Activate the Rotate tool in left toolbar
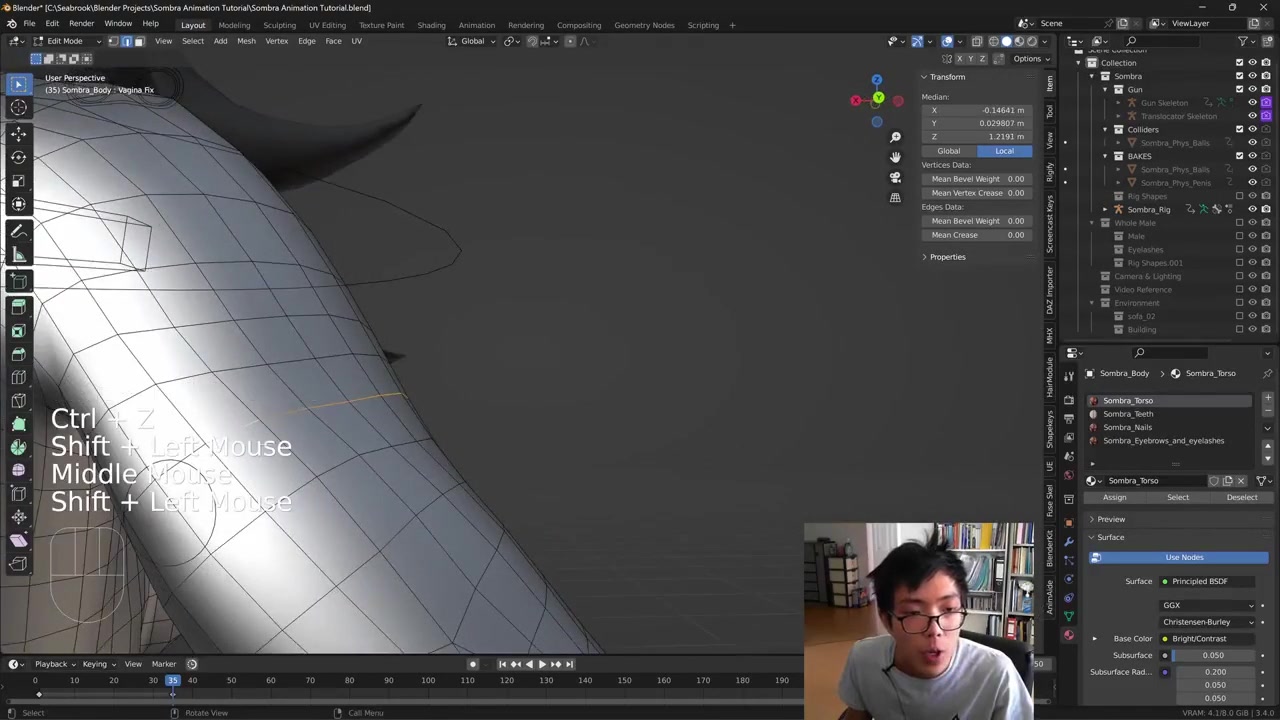Screen dimensions: 1280x720 [18, 157]
